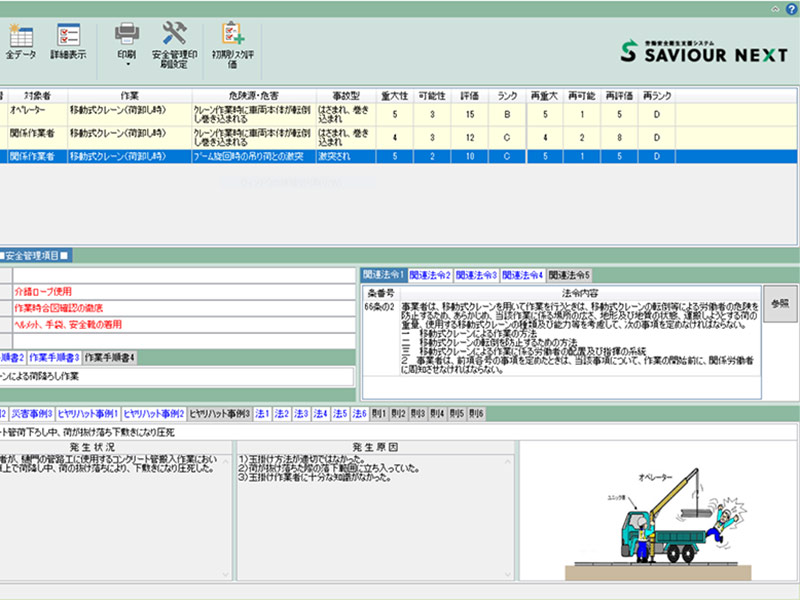800x600 pixels.
Task: Switch to the 関連法令2 tab
Action: click(x=430, y=274)
